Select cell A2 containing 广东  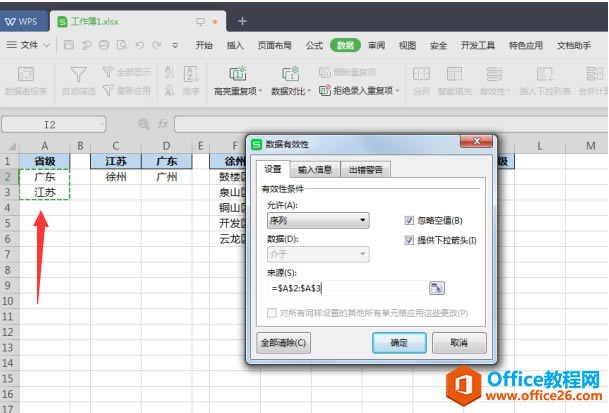point(45,177)
